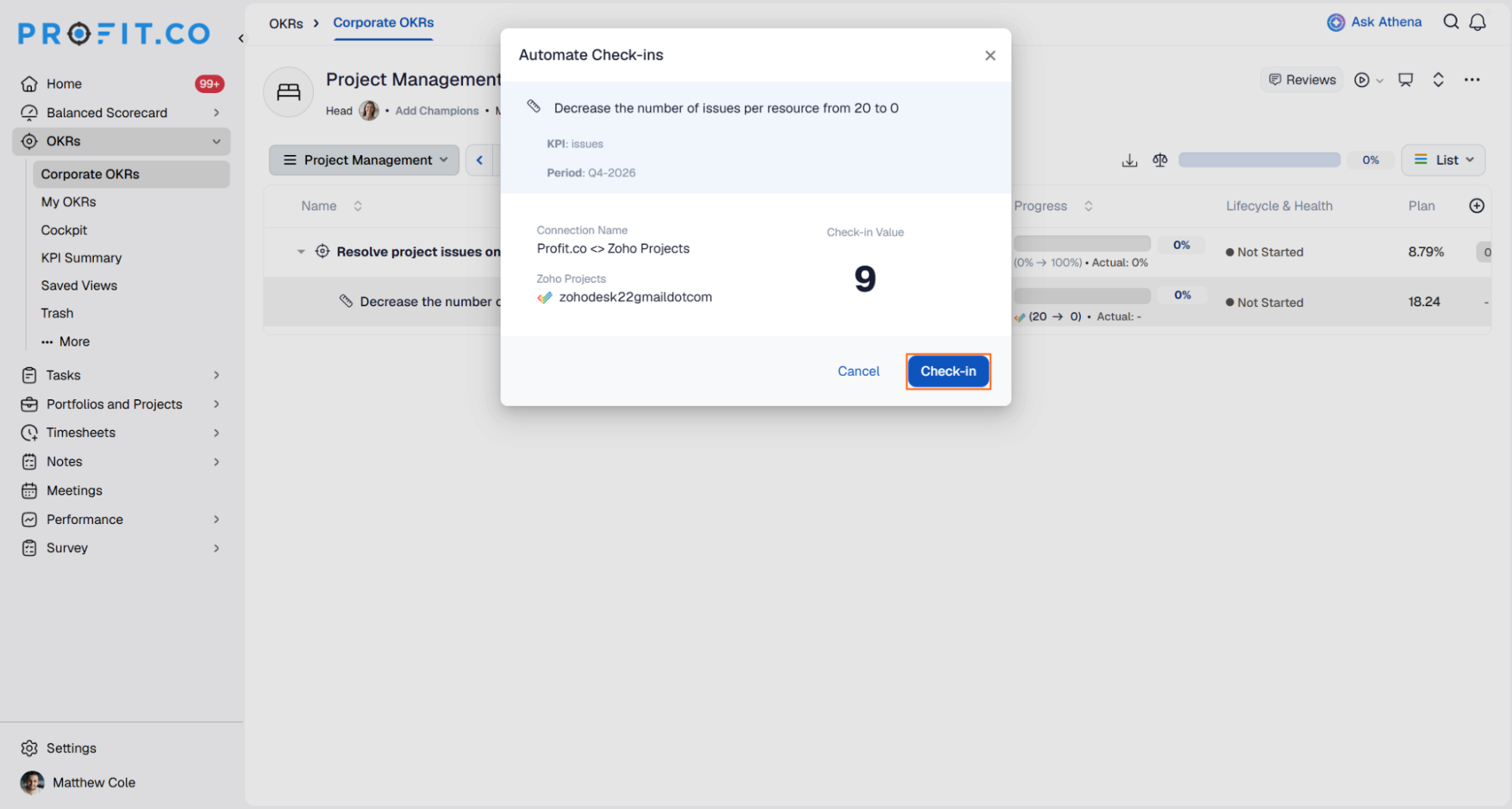Click the Check-in Value 9

[x=865, y=279]
